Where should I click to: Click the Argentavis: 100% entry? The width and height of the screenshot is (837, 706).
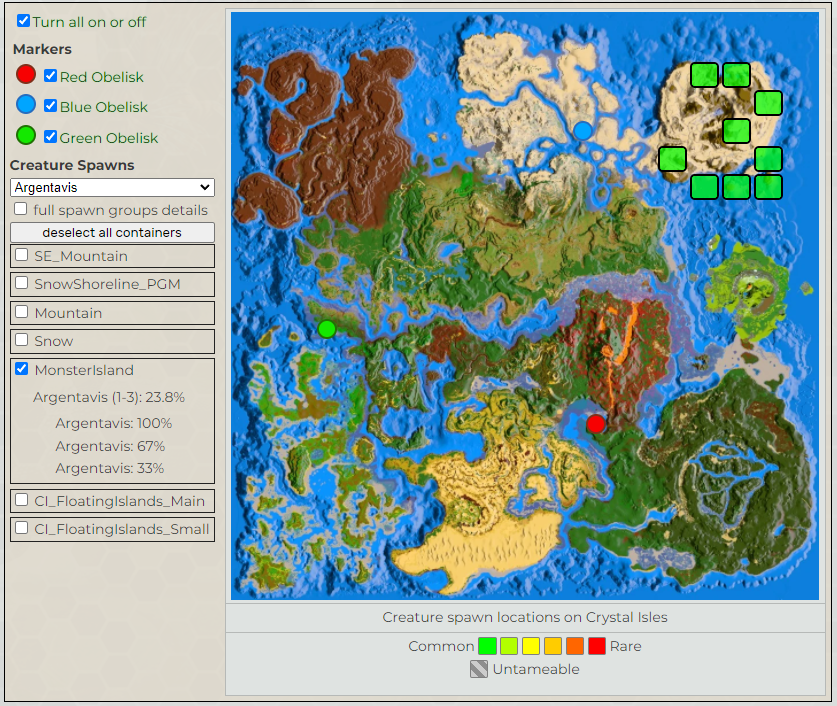114,423
